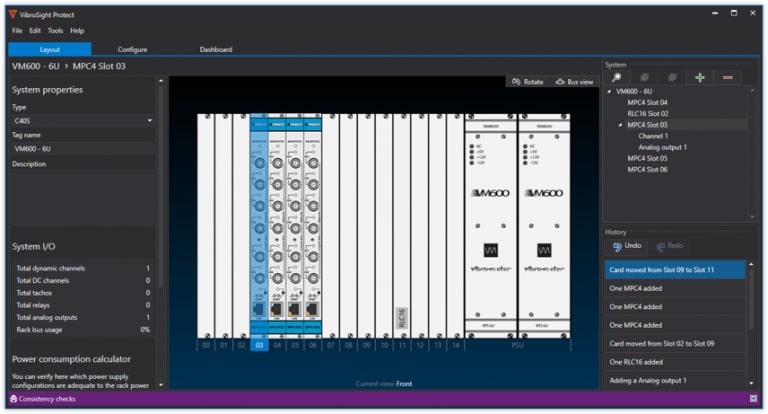768x414 pixels.
Task: Select Channel 1 in the System tree
Action: 653,136
